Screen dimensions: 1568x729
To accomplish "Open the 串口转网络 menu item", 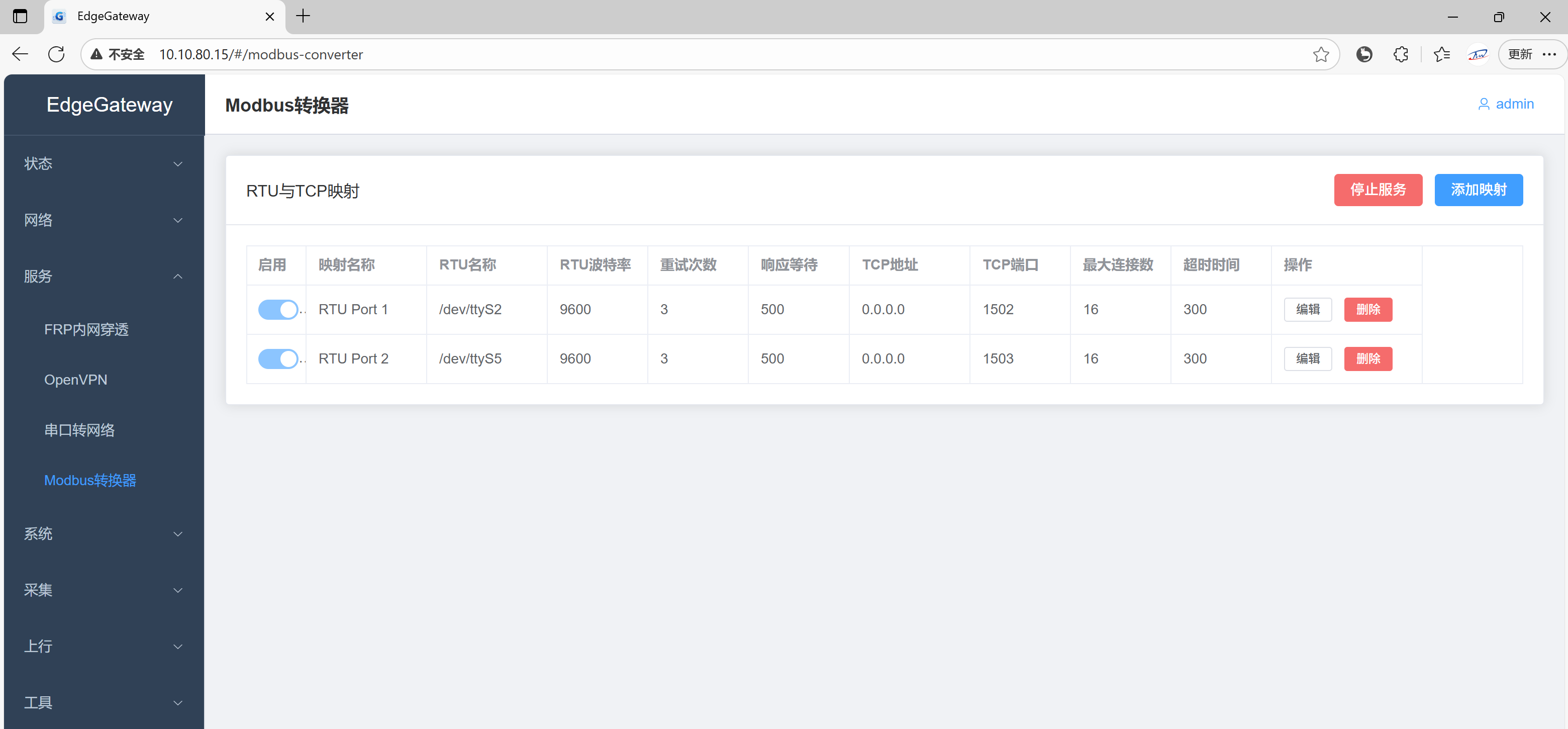I will (x=79, y=430).
